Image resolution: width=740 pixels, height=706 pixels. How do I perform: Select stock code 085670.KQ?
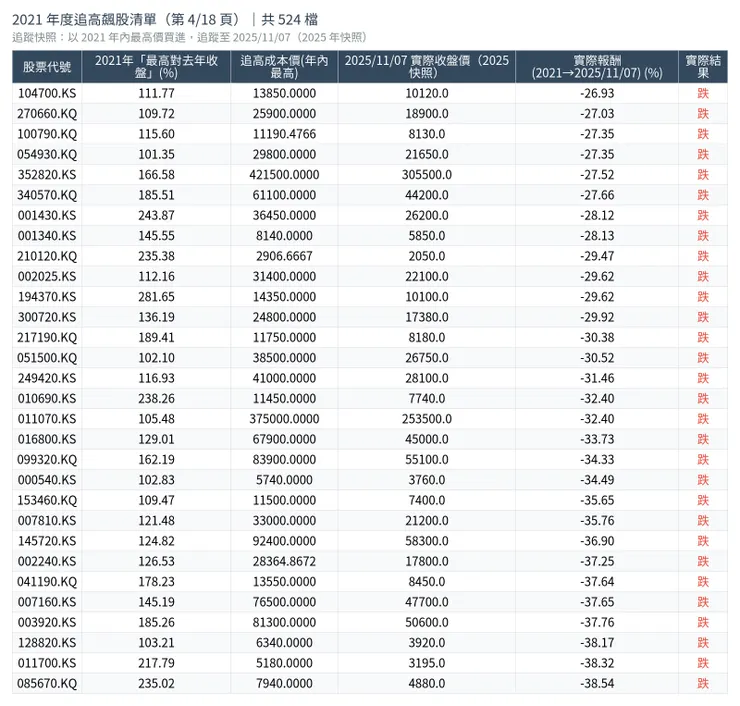47,683
